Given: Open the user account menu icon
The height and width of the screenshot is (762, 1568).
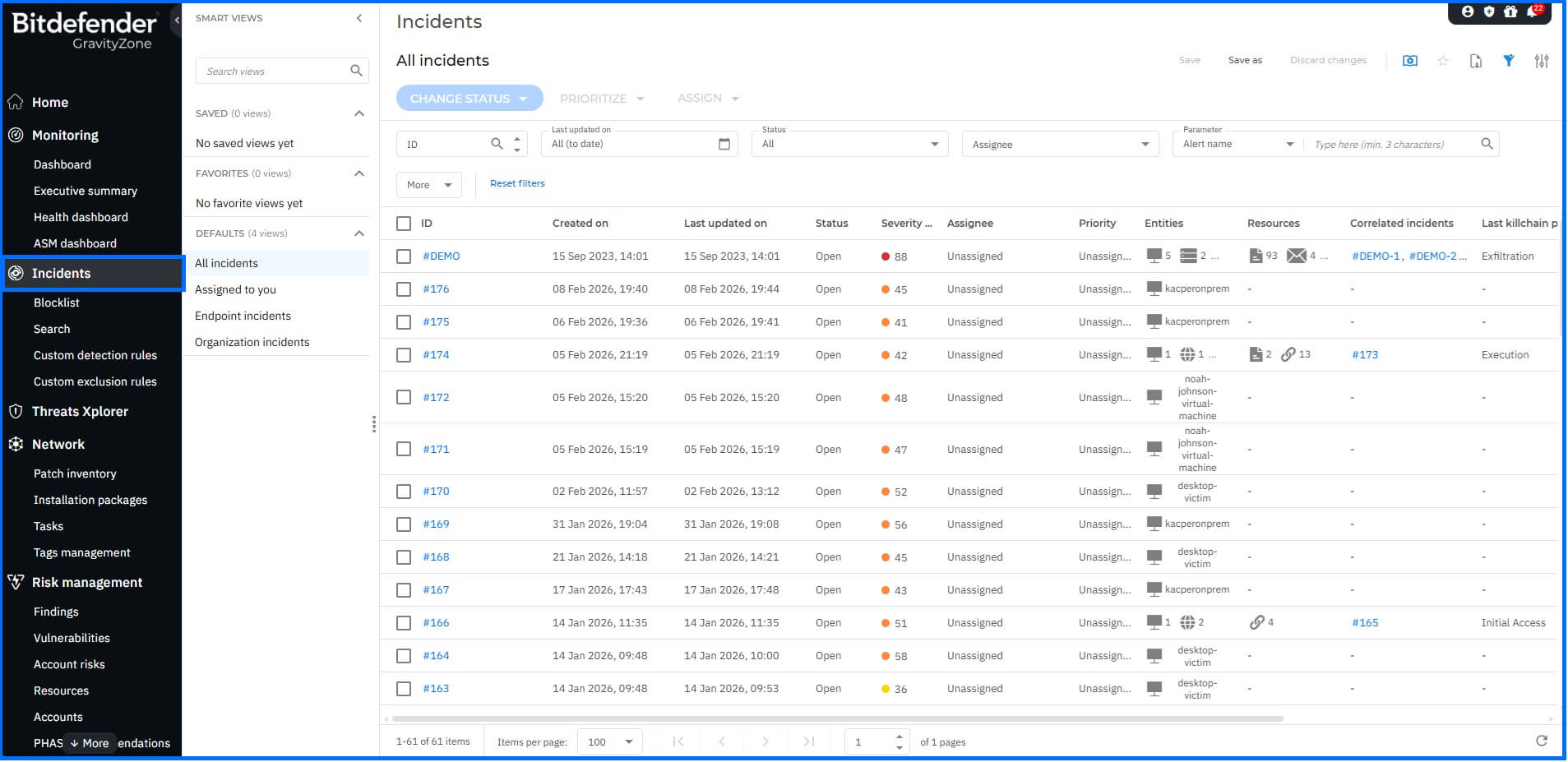Looking at the screenshot, I should click(x=1467, y=12).
